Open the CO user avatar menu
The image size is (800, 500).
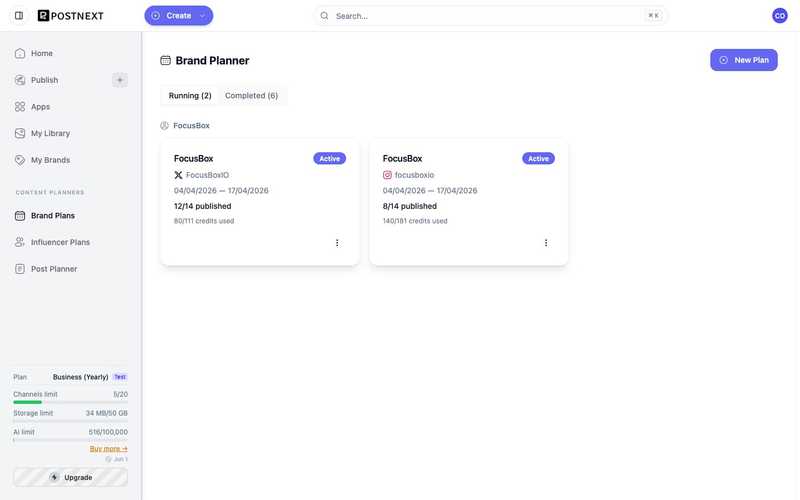(x=780, y=16)
